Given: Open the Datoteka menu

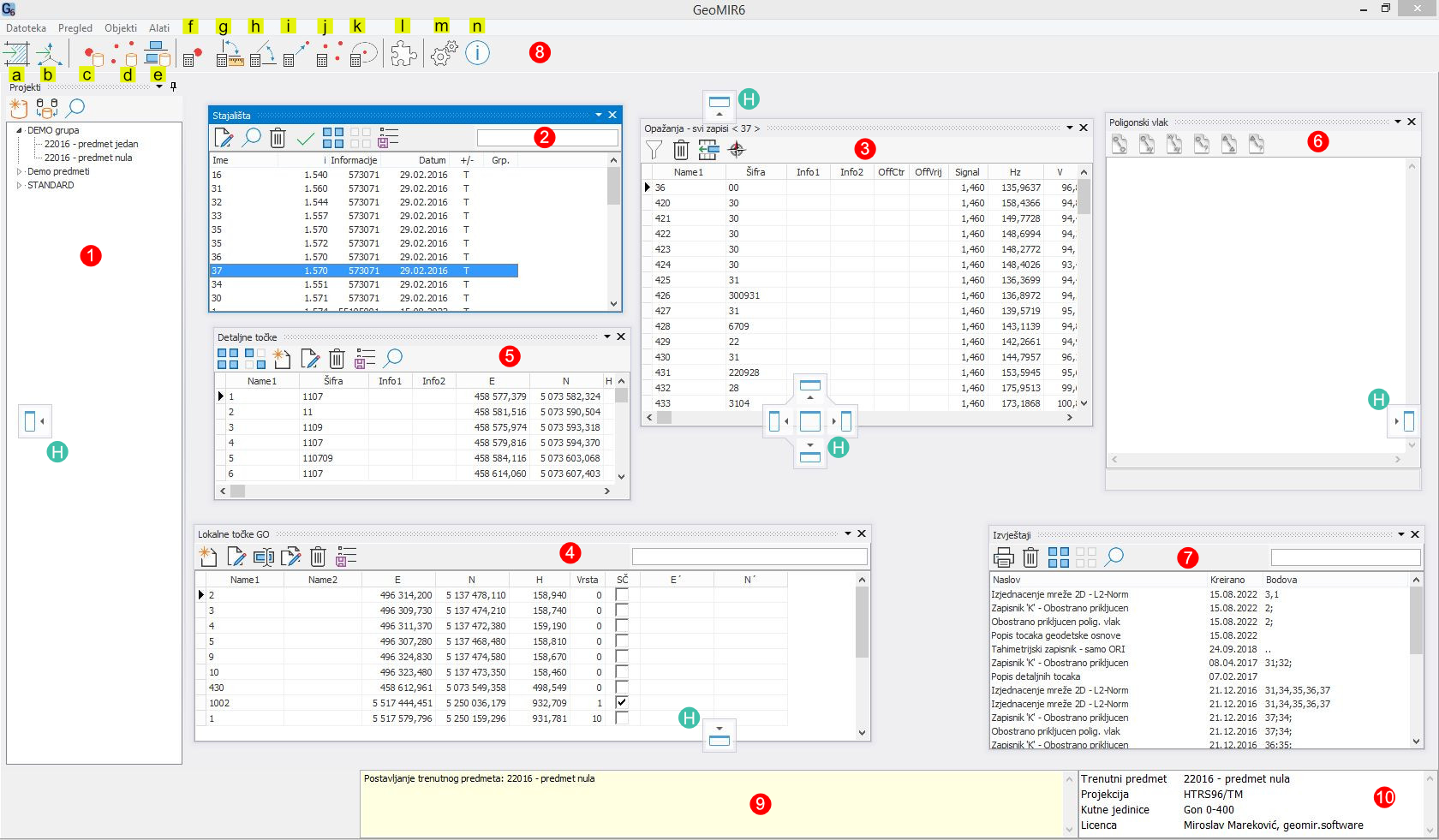Looking at the screenshot, I should click(26, 28).
